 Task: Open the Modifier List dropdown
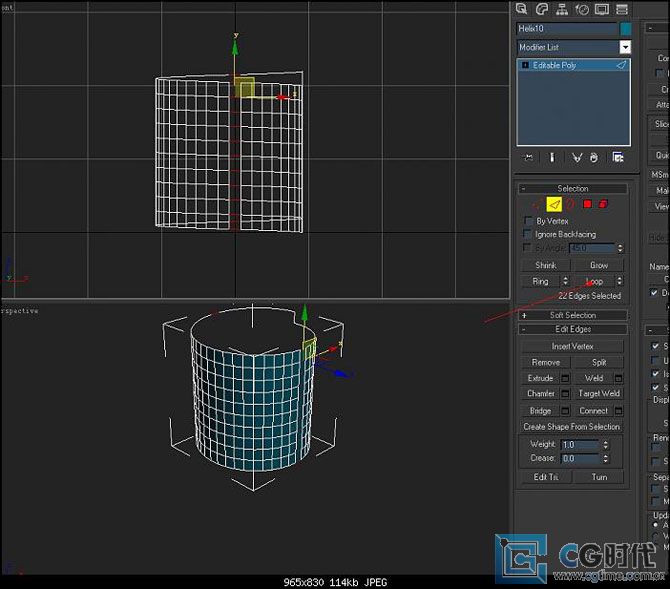click(x=625, y=47)
